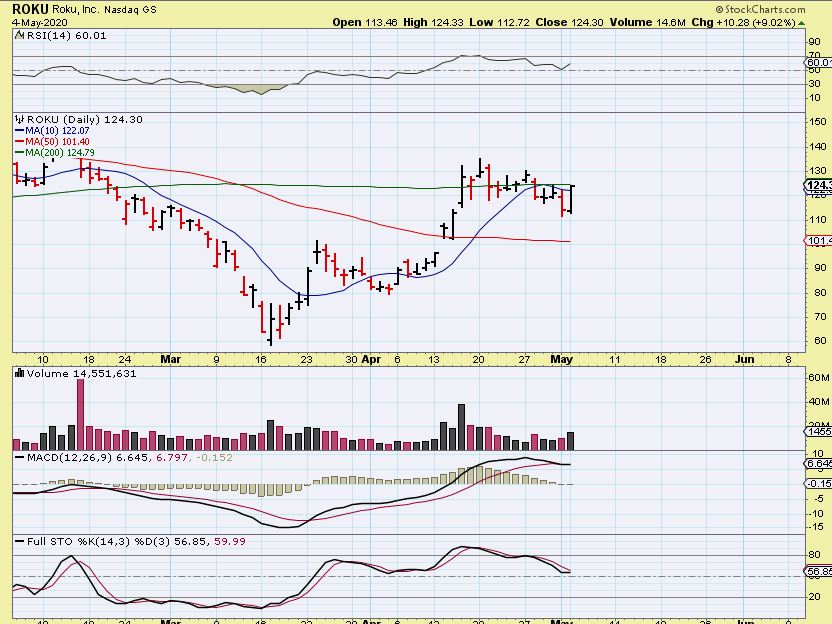Click the price bars icon before ROKU (Daily)
This screenshot has width=832, height=624.
(20, 119)
